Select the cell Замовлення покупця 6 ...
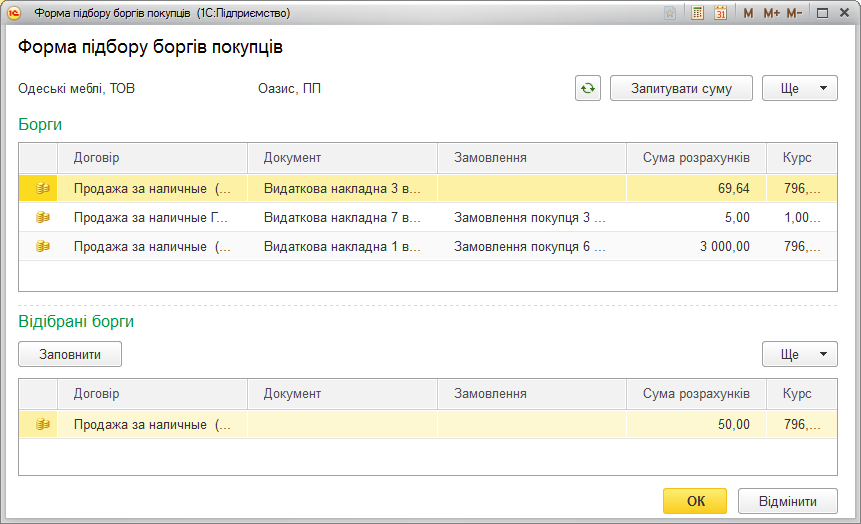 tap(532, 247)
